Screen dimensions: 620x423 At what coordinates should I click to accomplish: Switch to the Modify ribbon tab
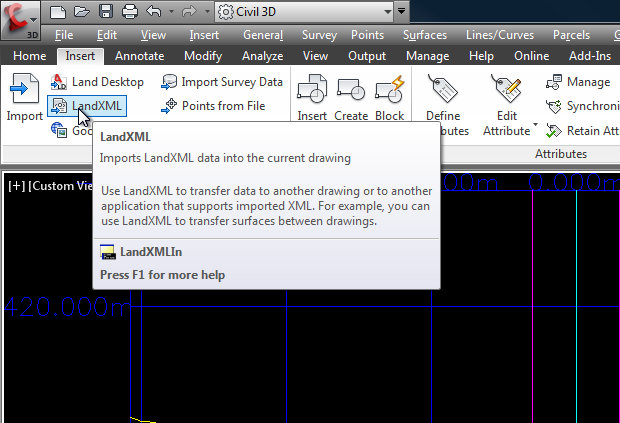point(203,56)
